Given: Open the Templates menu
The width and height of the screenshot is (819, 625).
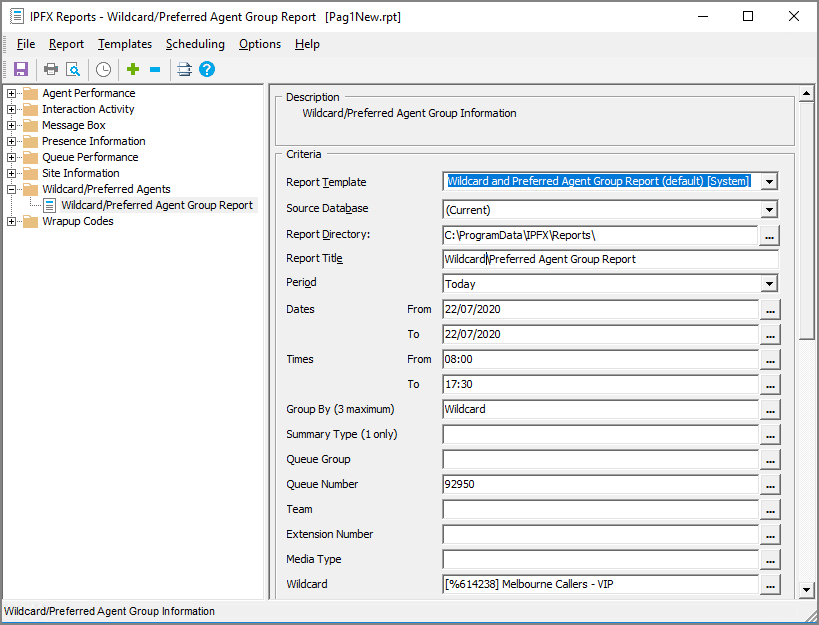Looking at the screenshot, I should pyautogui.click(x=125, y=44).
